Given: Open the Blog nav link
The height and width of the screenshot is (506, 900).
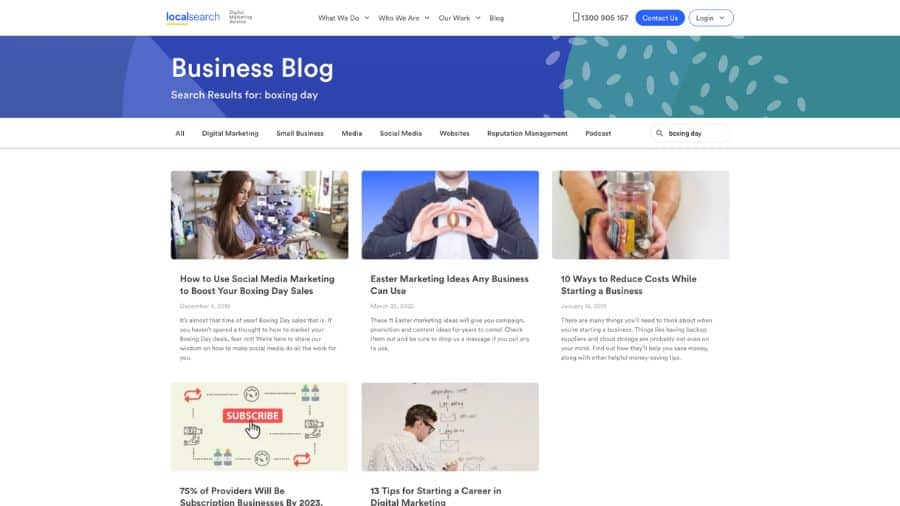Looking at the screenshot, I should coord(496,18).
